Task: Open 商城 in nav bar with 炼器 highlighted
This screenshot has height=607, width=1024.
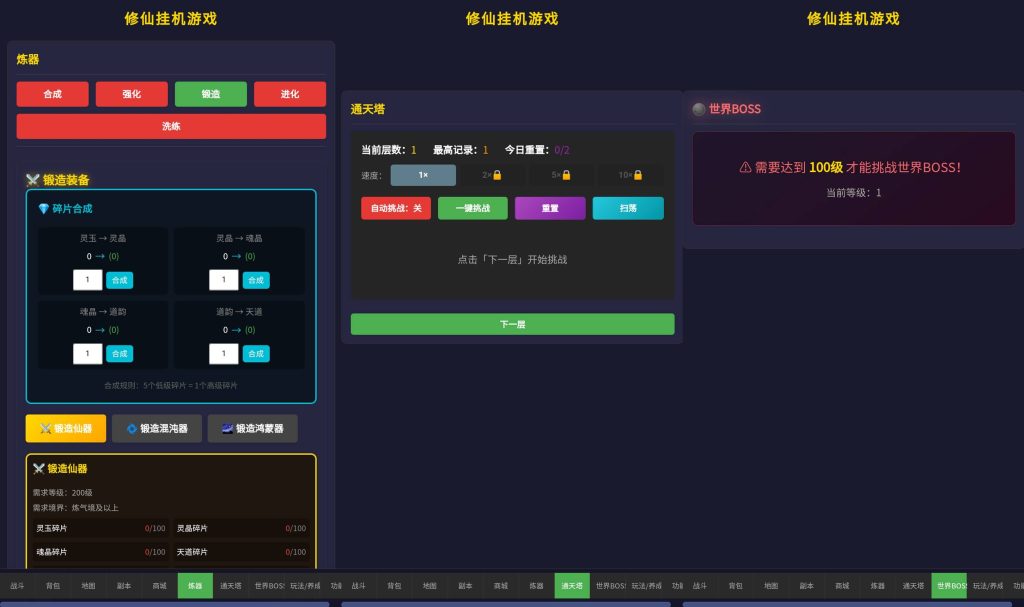Action: click(x=159, y=585)
